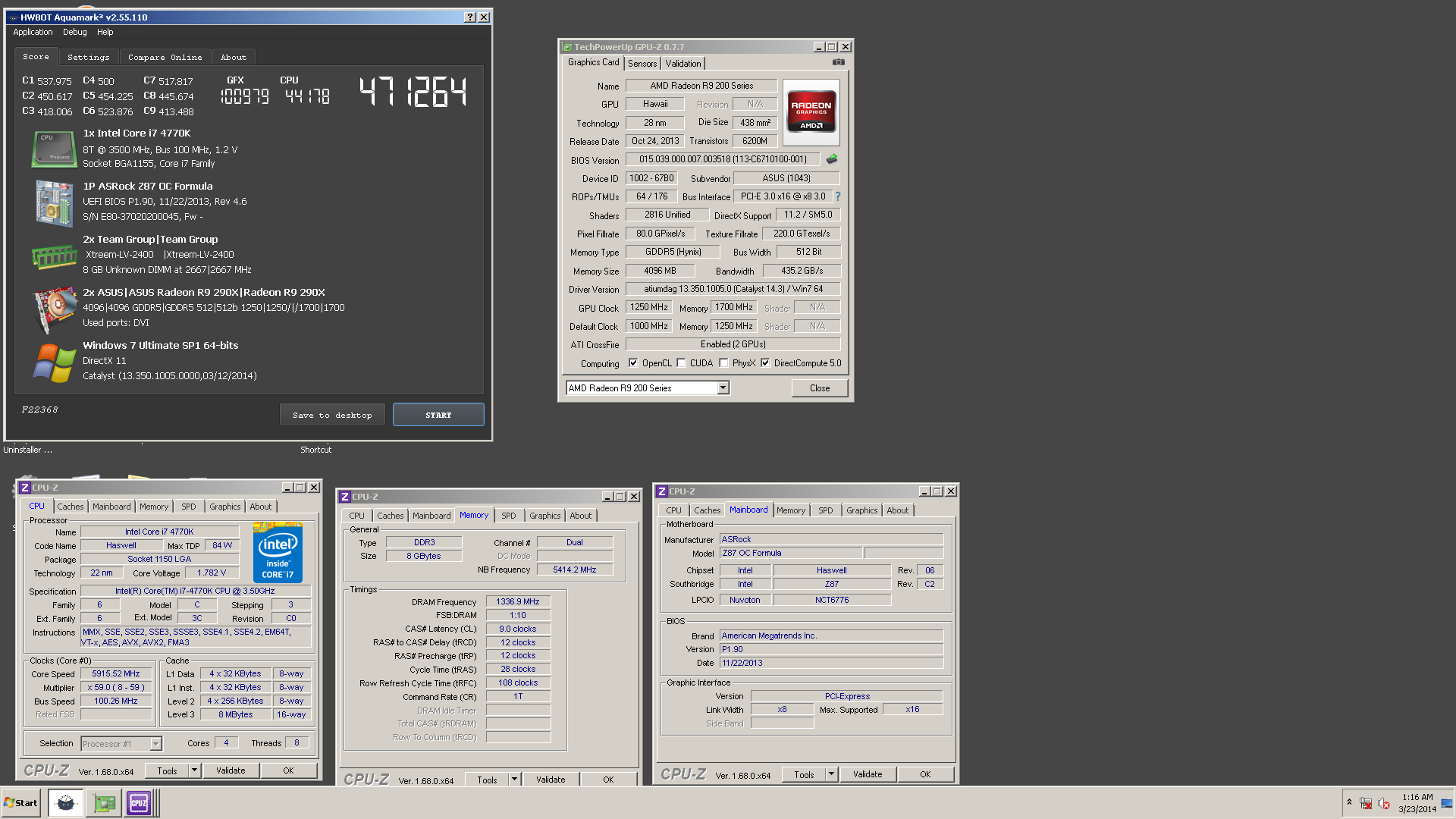Click the volume tray icon
Viewport: 1456px width, 819px height.
1384,803
